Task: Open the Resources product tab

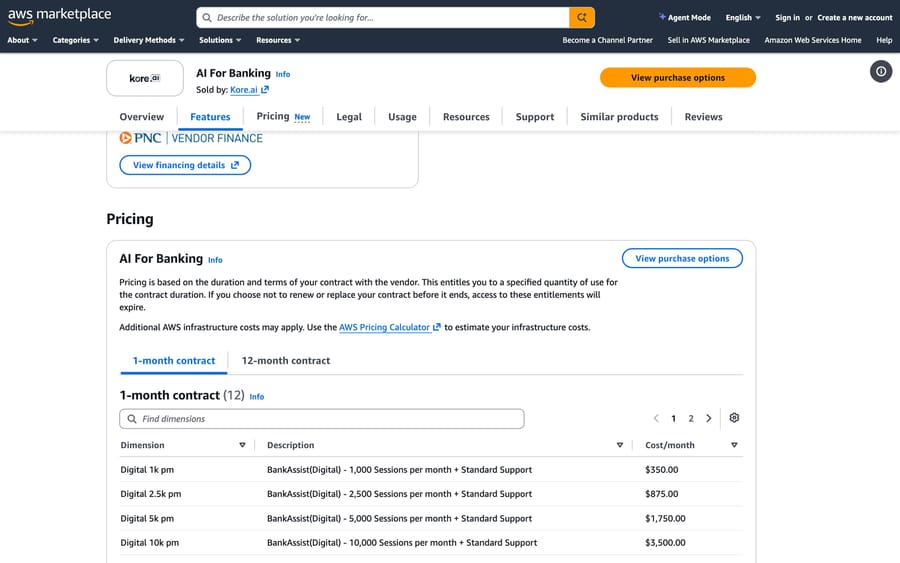Action: 466,117
